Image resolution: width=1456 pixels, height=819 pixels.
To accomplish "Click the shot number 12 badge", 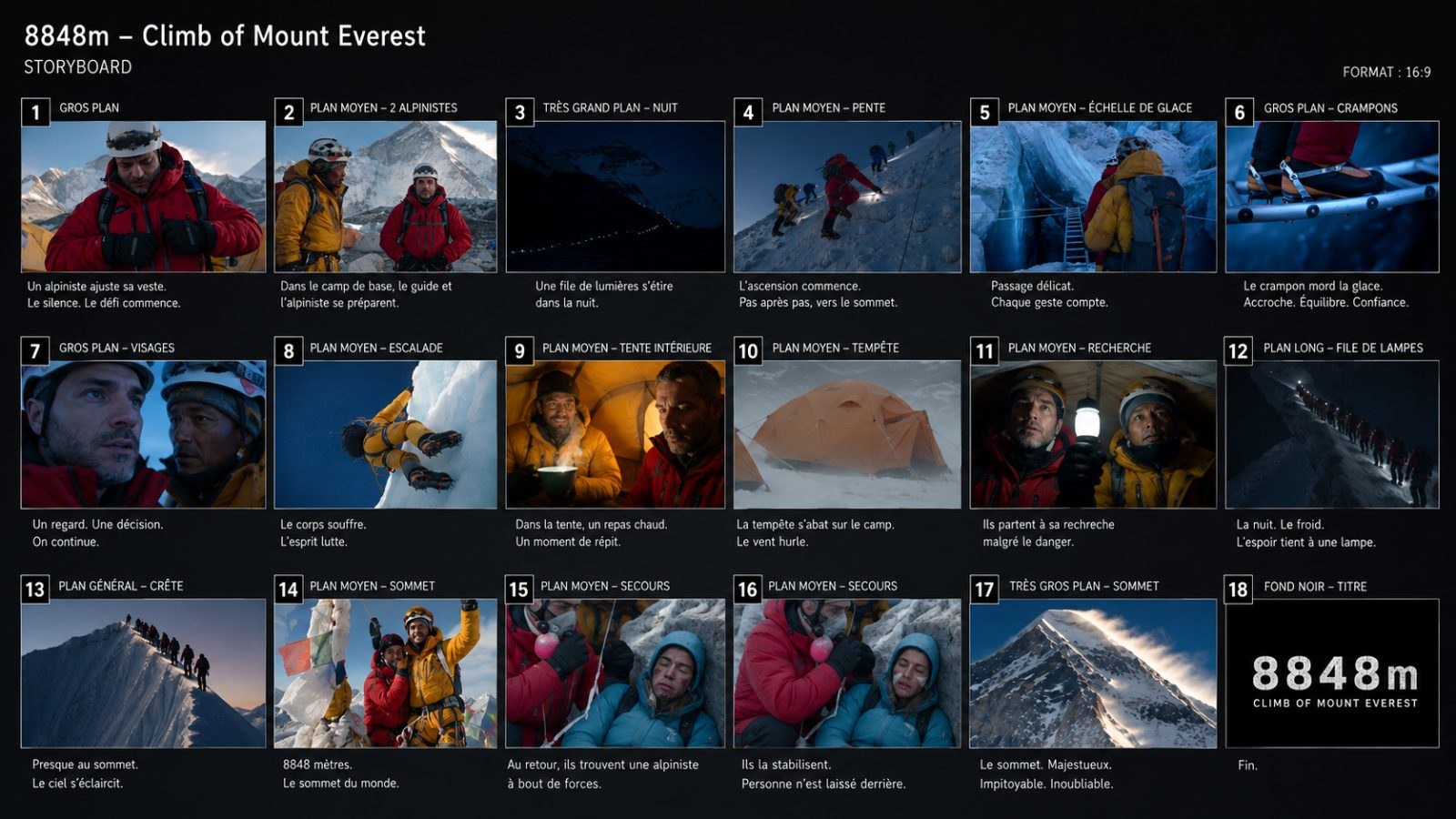I will 1239,351.
